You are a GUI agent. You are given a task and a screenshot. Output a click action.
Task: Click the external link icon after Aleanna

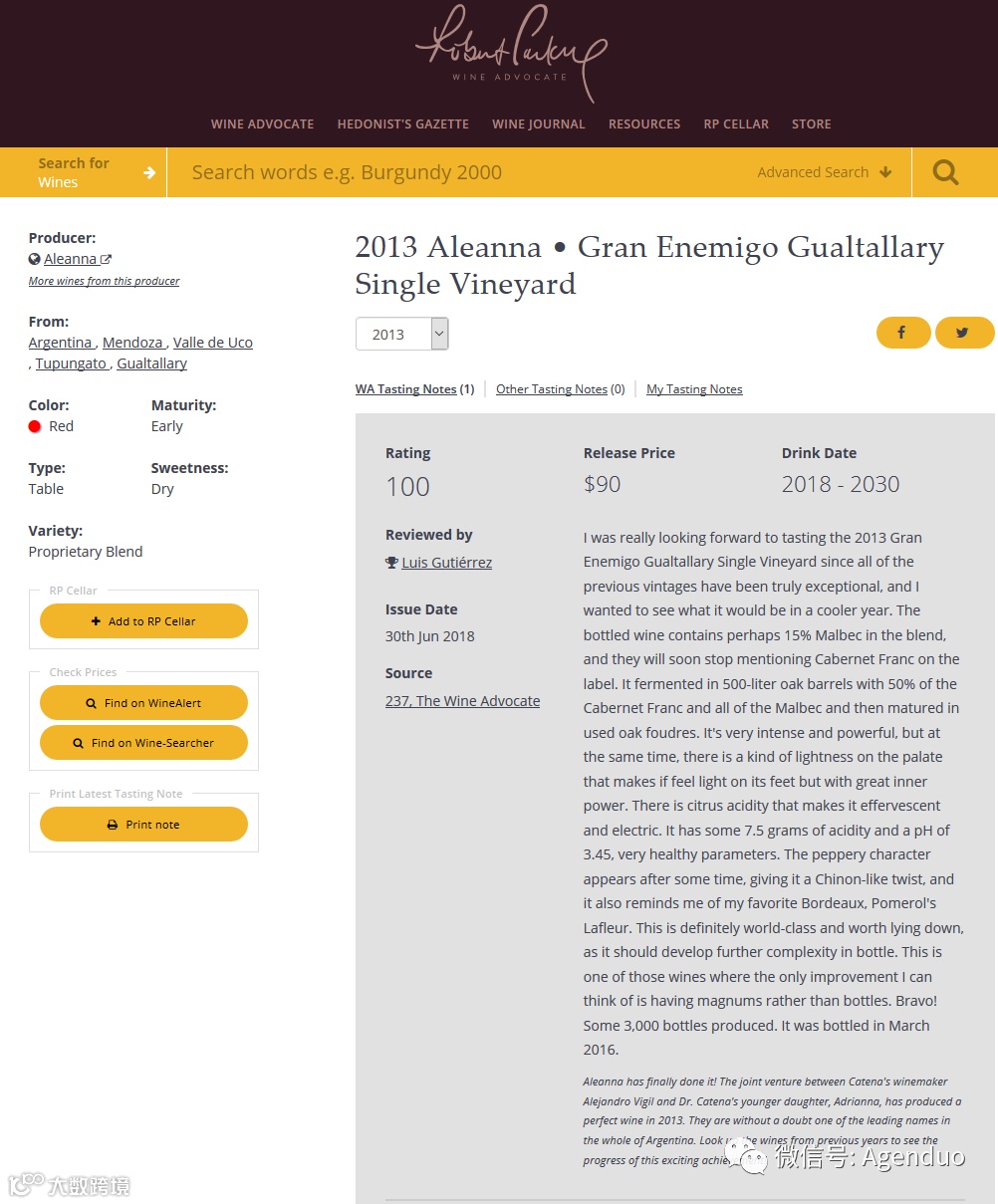(107, 259)
